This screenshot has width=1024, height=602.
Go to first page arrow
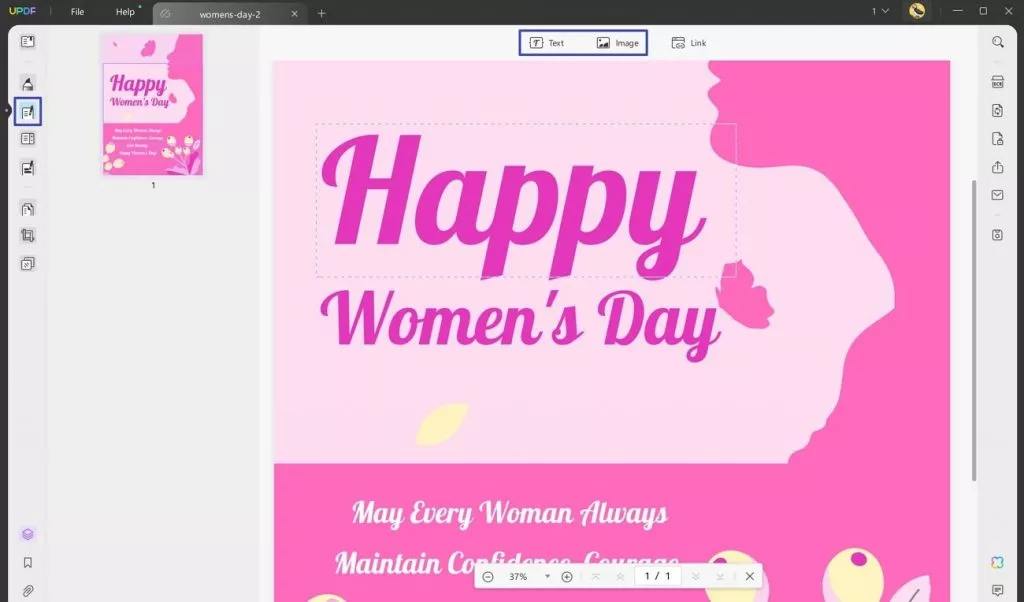(x=596, y=577)
